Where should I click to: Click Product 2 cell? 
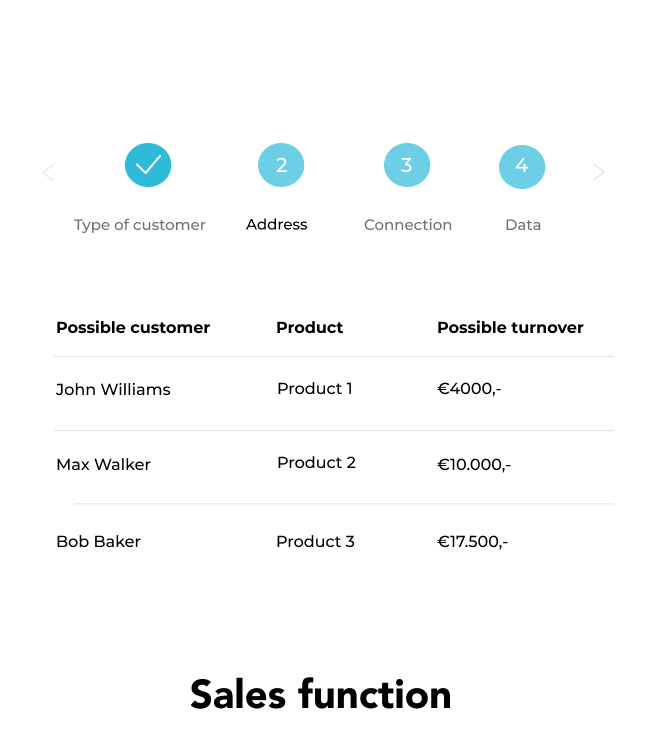[x=316, y=463]
